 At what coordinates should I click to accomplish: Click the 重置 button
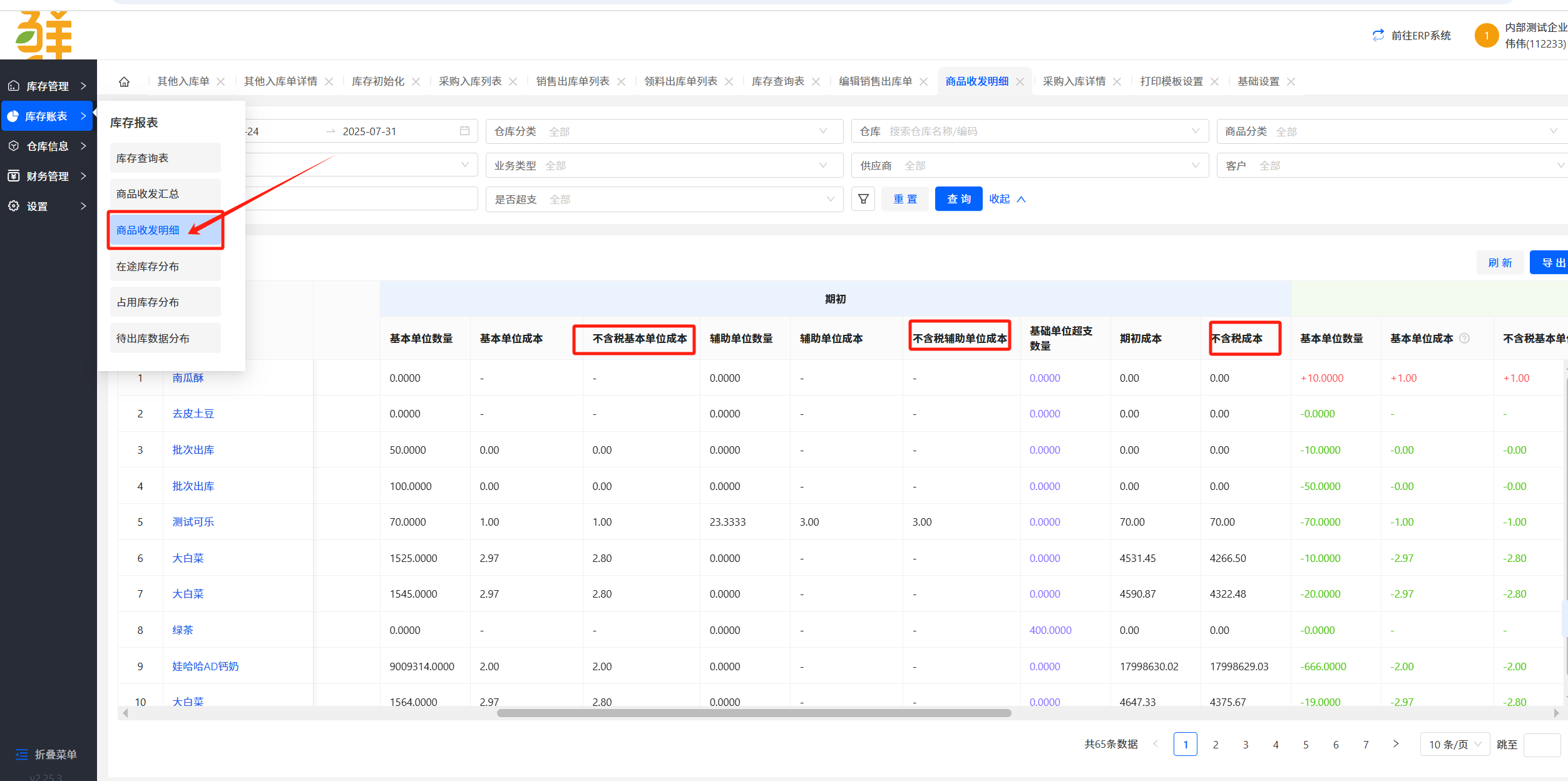(904, 199)
